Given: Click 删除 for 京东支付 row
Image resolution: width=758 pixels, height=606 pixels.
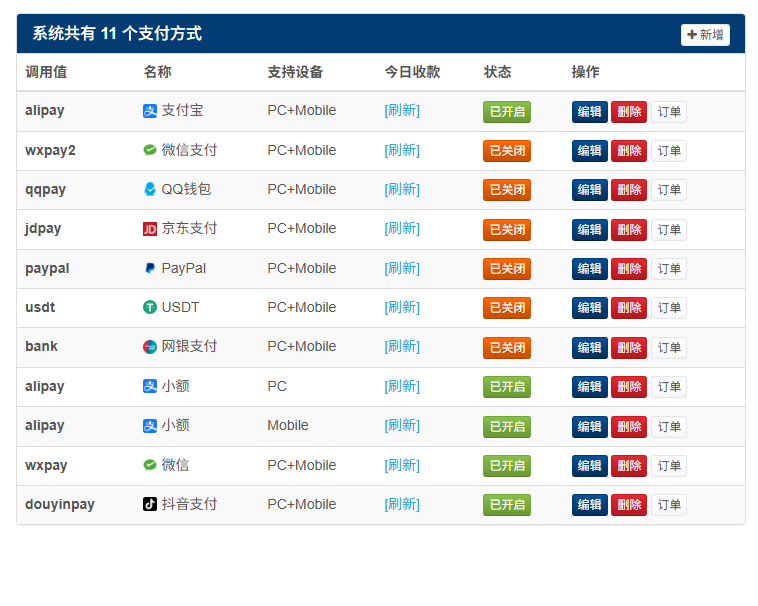Looking at the screenshot, I should tap(629, 230).
